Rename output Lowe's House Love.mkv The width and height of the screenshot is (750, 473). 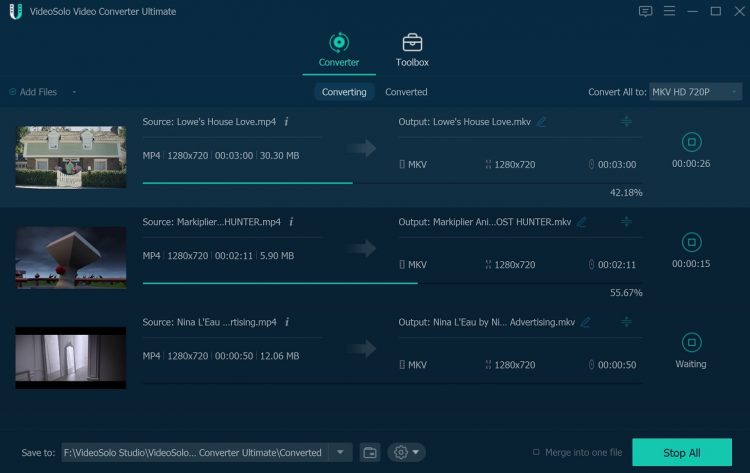[x=541, y=122]
